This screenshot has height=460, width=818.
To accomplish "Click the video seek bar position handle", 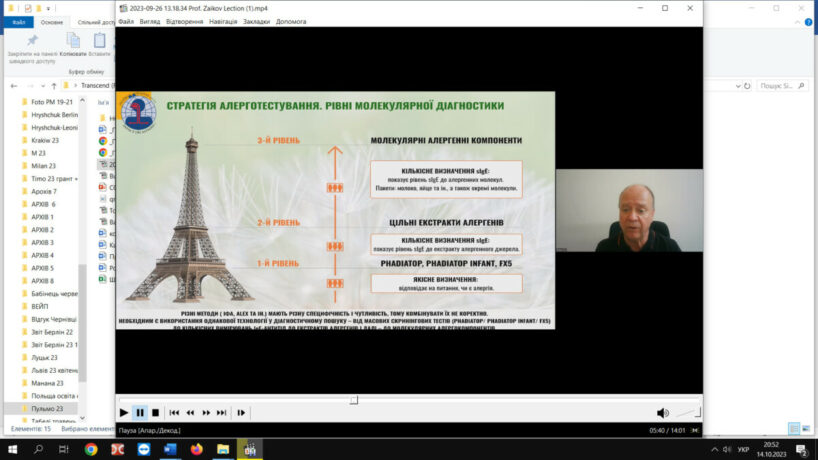I will (353, 400).
